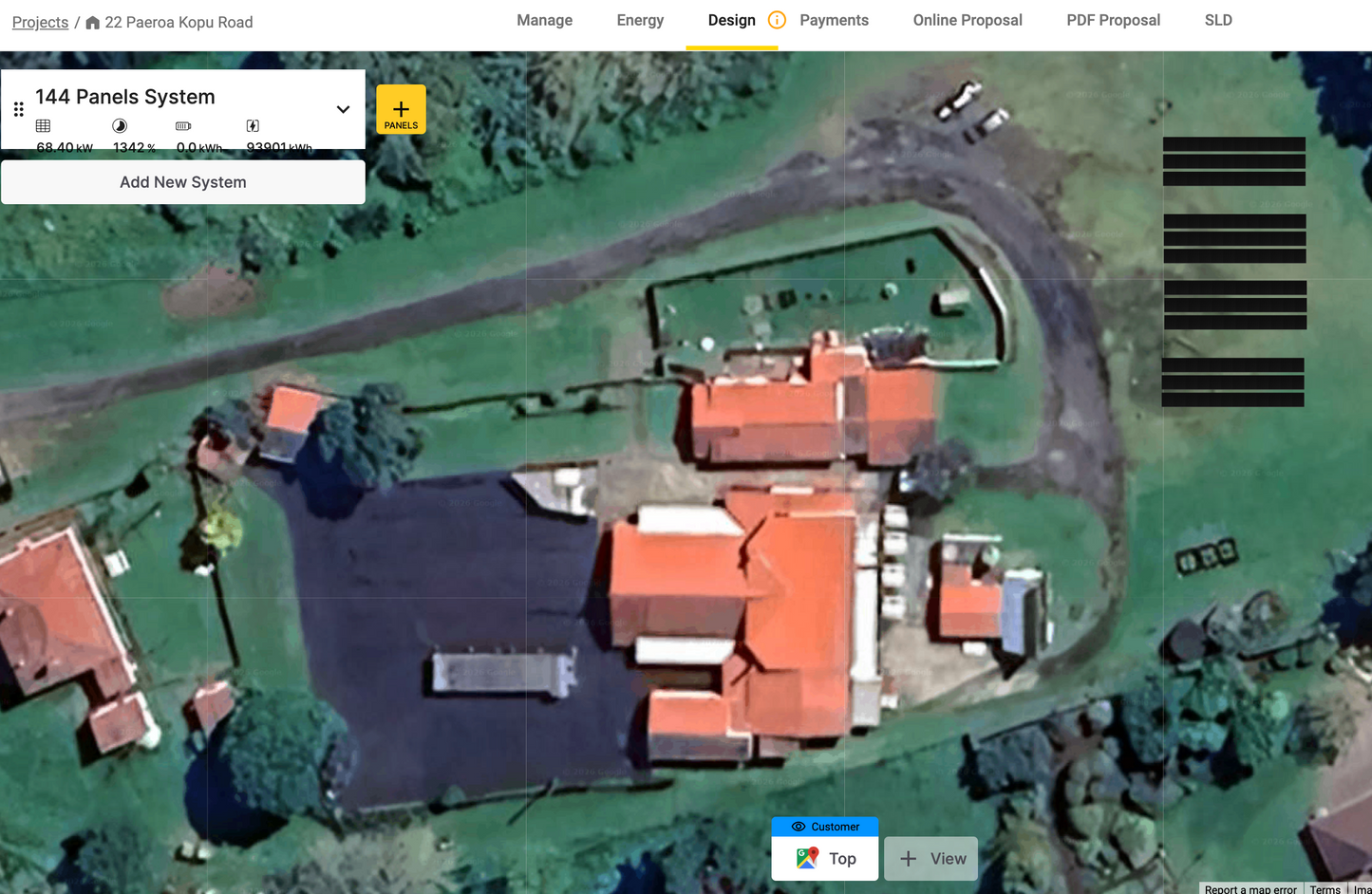Screen dimensions: 1372x894
Task: Click the yellow add PANELS button
Action: tap(401, 109)
